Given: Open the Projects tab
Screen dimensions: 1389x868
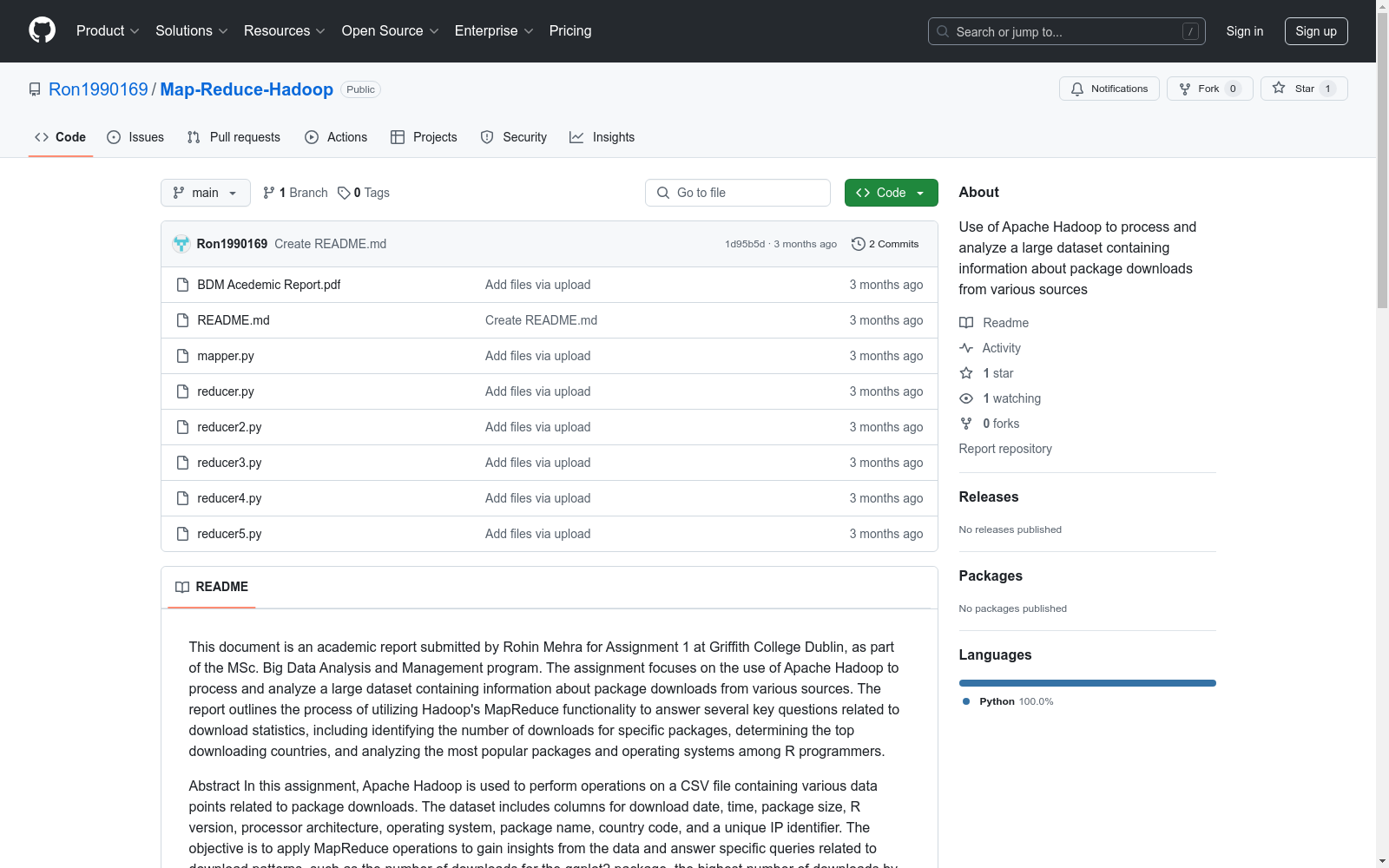Looking at the screenshot, I should (x=424, y=137).
